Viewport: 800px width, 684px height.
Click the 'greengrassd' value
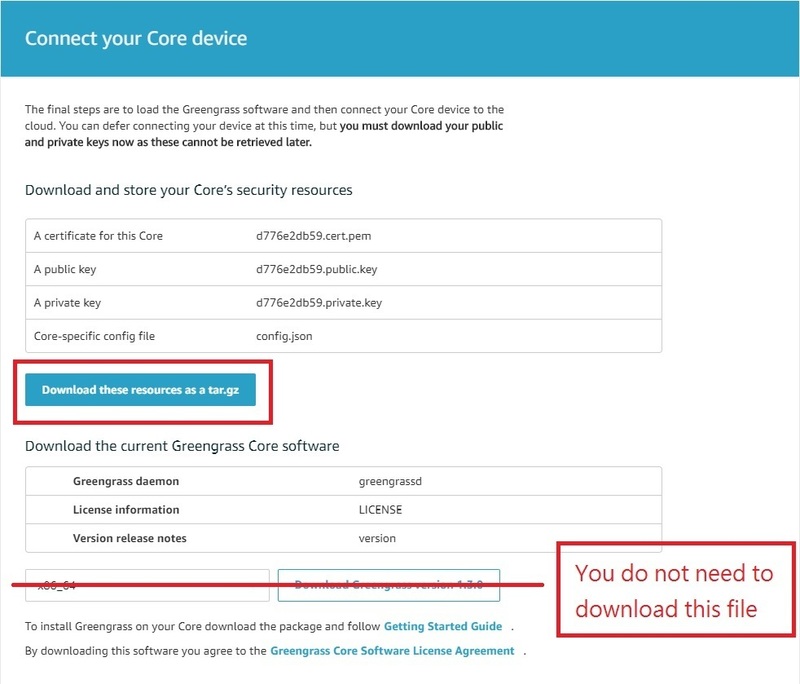pos(390,481)
